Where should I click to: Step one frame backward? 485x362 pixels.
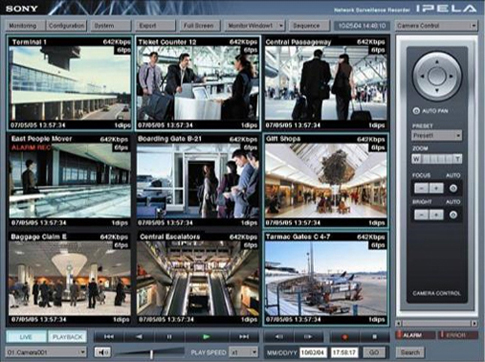click(279, 337)
